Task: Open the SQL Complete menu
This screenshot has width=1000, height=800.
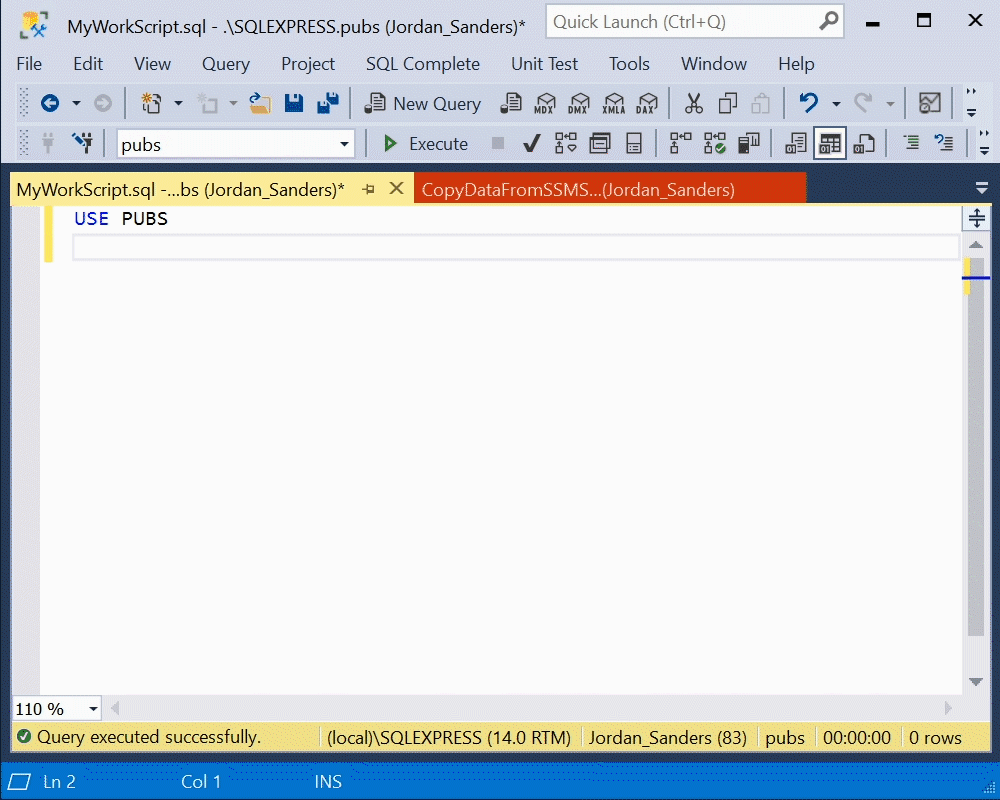Action: click(423, 64)
